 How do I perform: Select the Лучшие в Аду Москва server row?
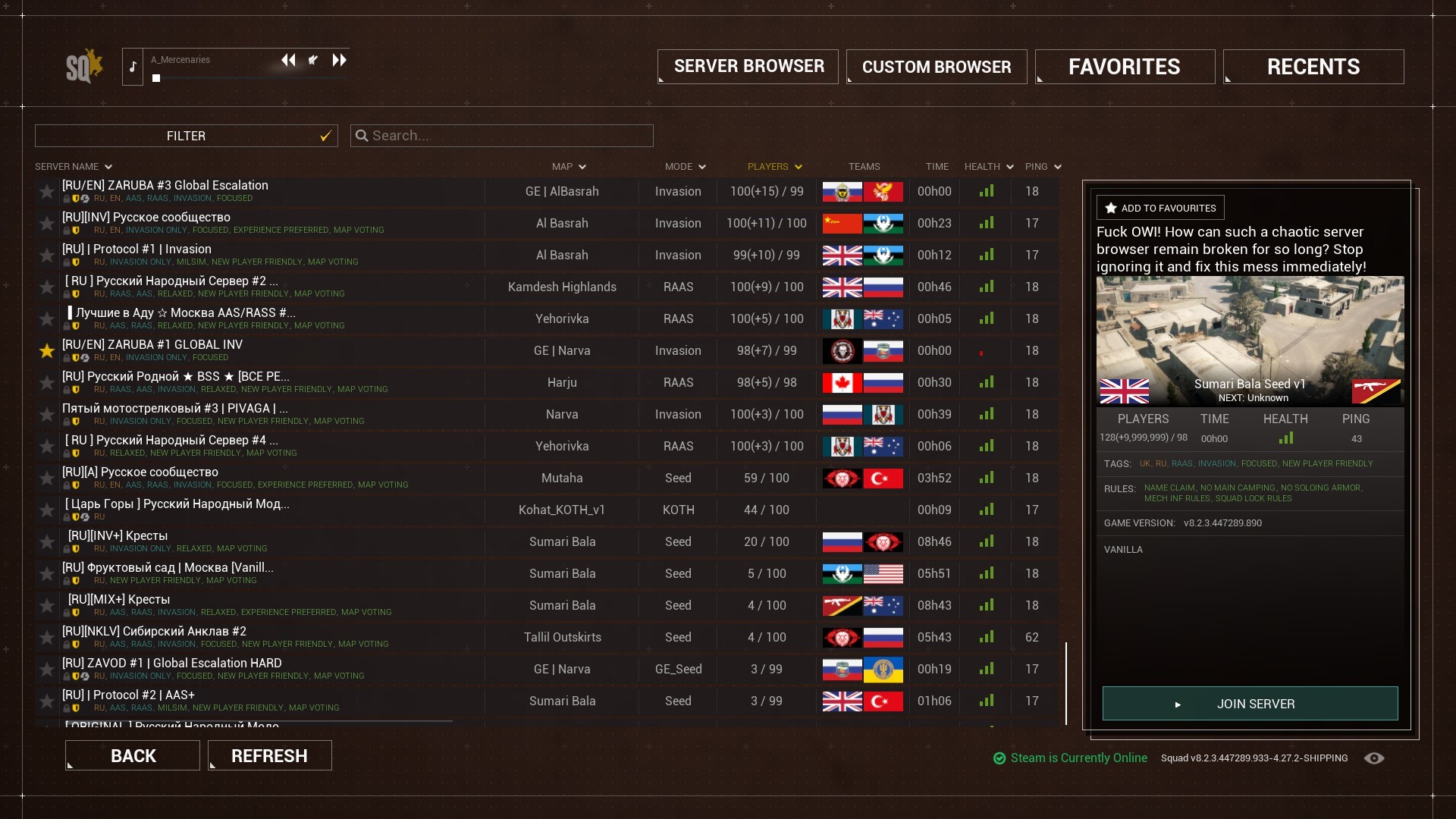click(x=547, y=318)
